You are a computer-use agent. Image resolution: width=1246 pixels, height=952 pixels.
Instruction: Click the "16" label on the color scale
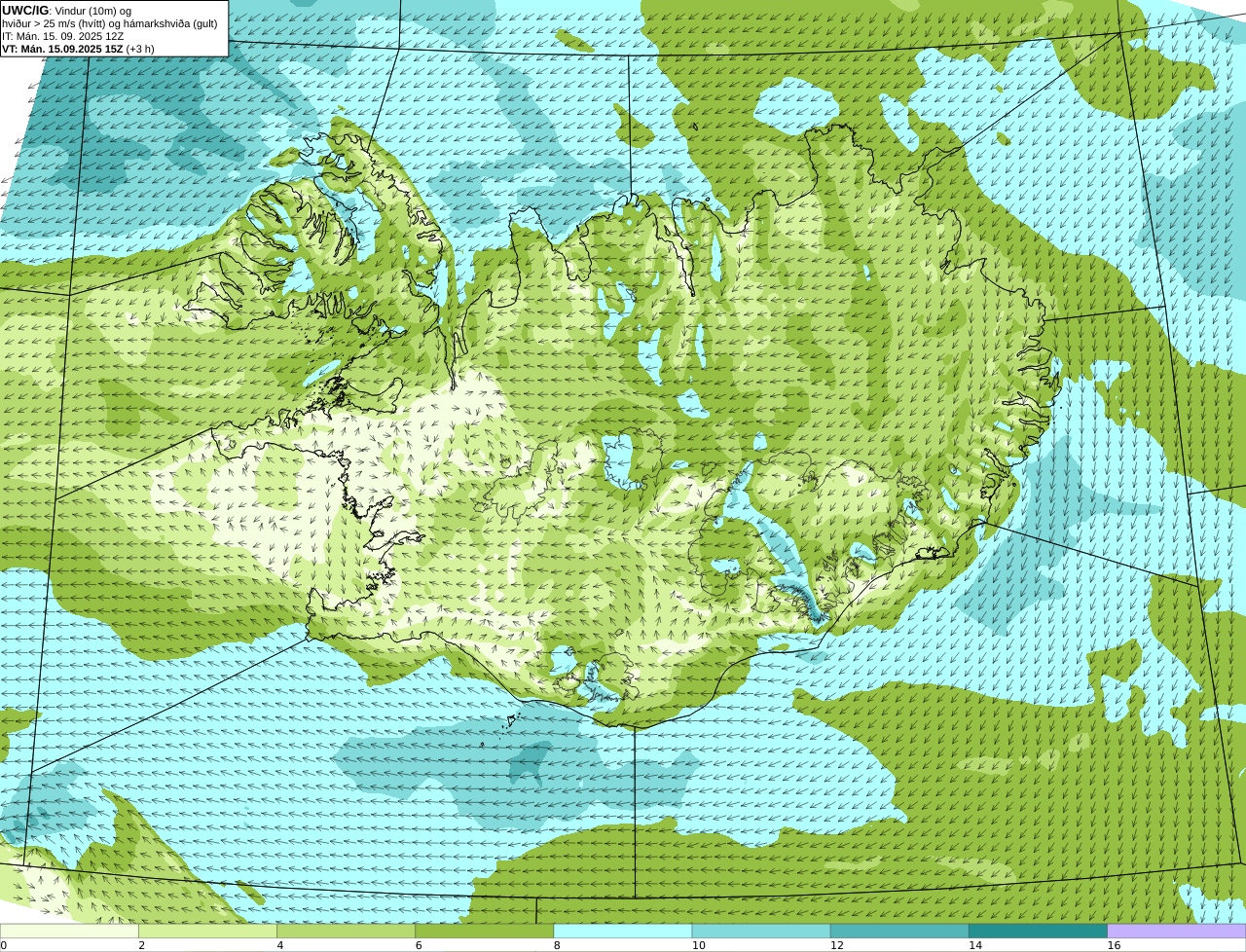point(1114,945)
